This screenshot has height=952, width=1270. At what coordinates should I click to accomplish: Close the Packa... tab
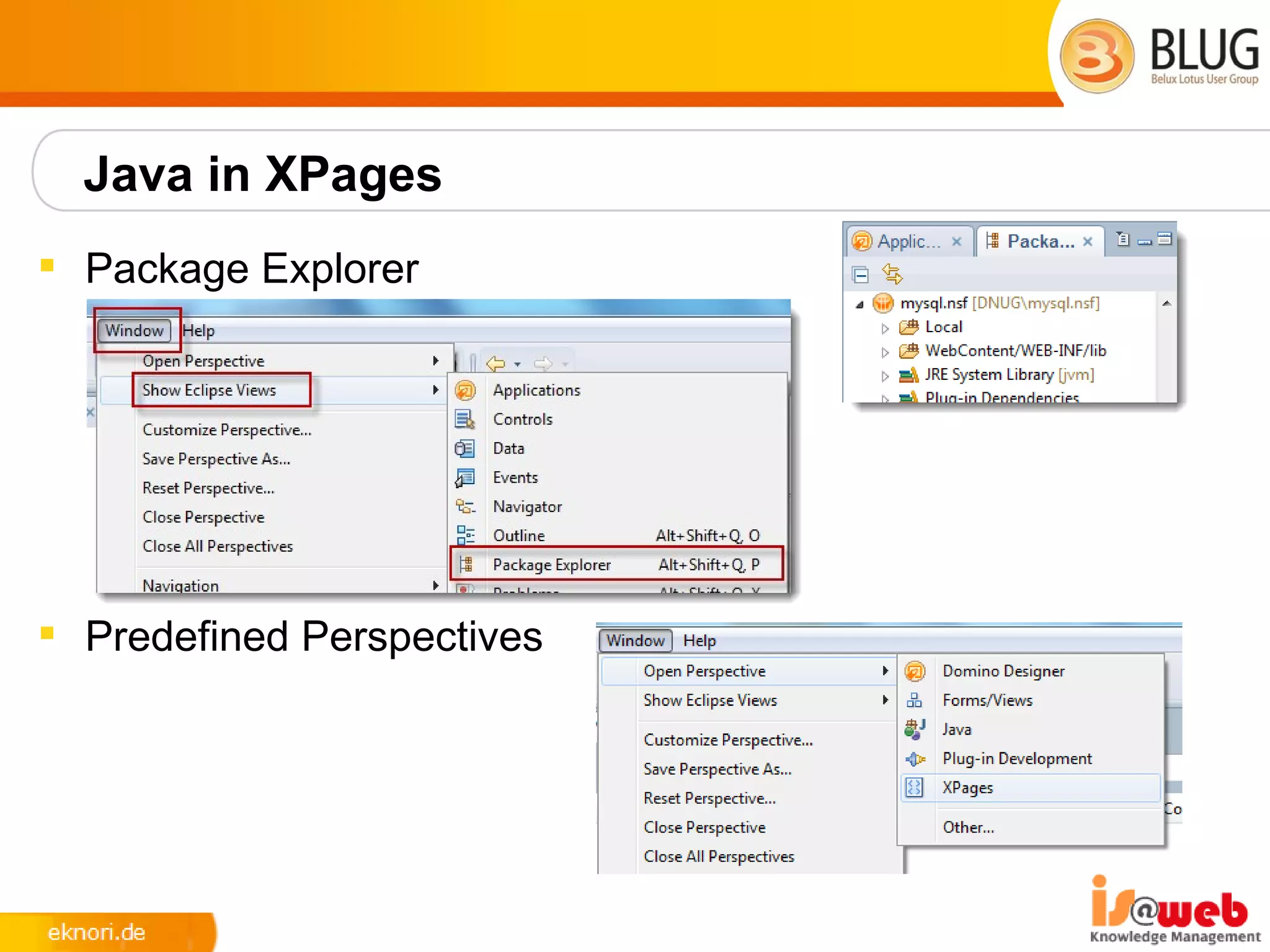[x=1087, y=242]
